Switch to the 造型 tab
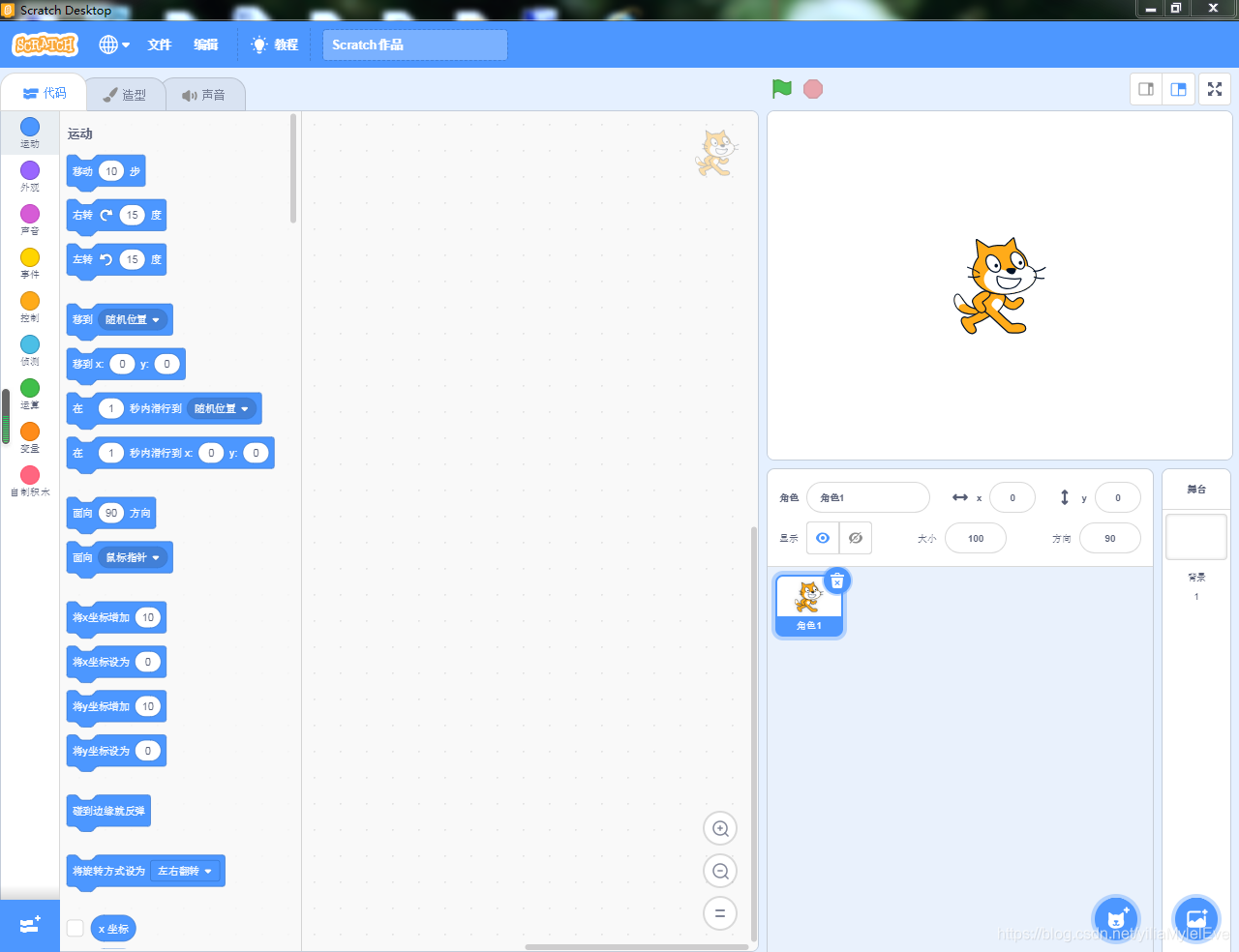This screenshot has width=1239, height=952. coord(125,95)
